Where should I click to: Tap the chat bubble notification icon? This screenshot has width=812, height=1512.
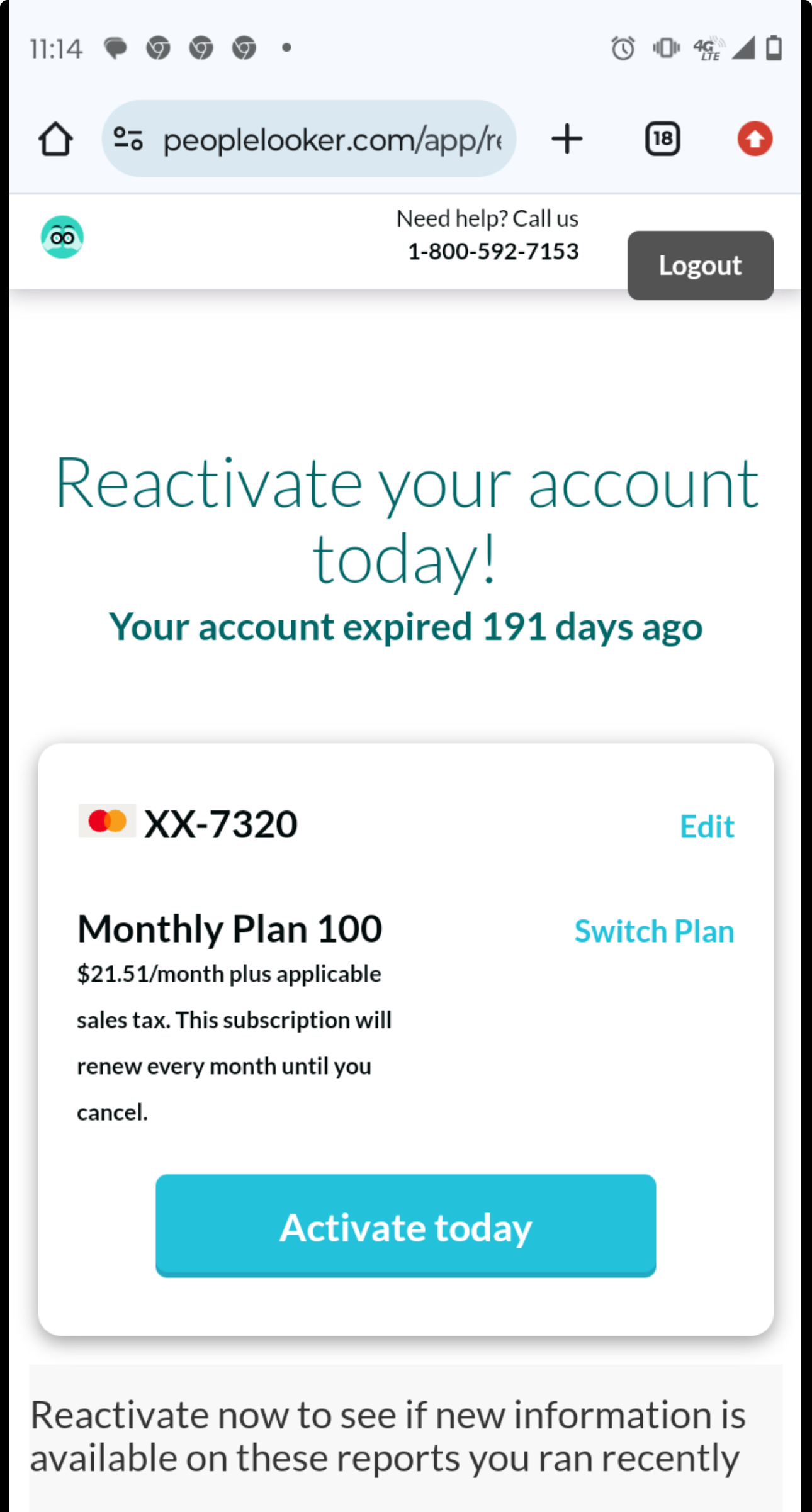(115, 48)
